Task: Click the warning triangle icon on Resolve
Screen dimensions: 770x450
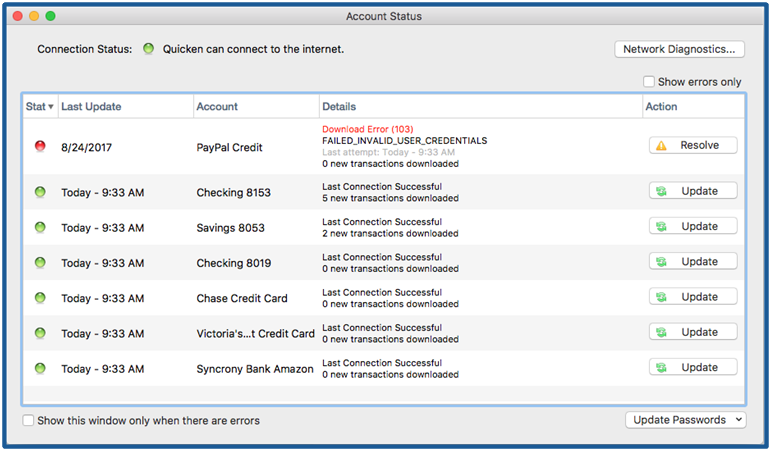Action: pyautogui.click(x=661, y=146)
